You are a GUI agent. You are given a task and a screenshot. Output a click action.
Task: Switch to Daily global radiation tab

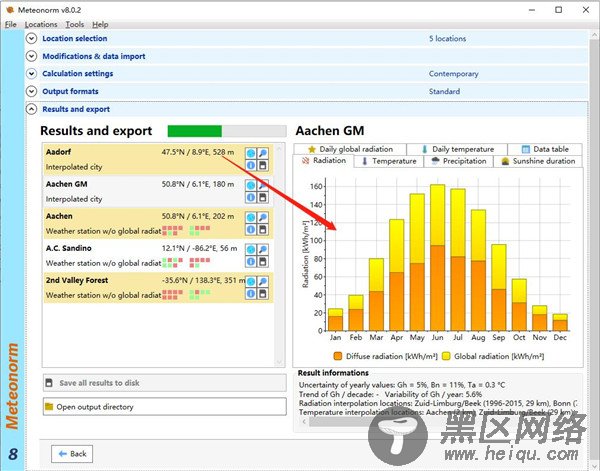point(350,149)
